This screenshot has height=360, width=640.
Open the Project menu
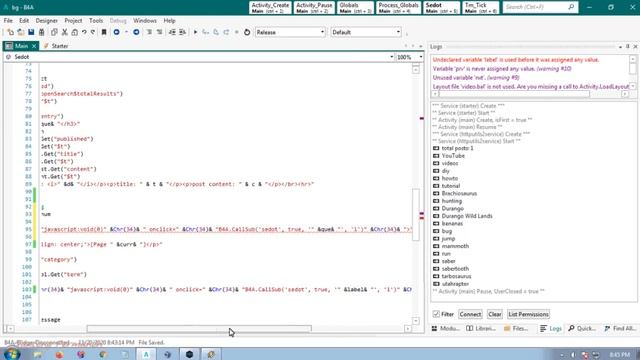tap(73, 20)
